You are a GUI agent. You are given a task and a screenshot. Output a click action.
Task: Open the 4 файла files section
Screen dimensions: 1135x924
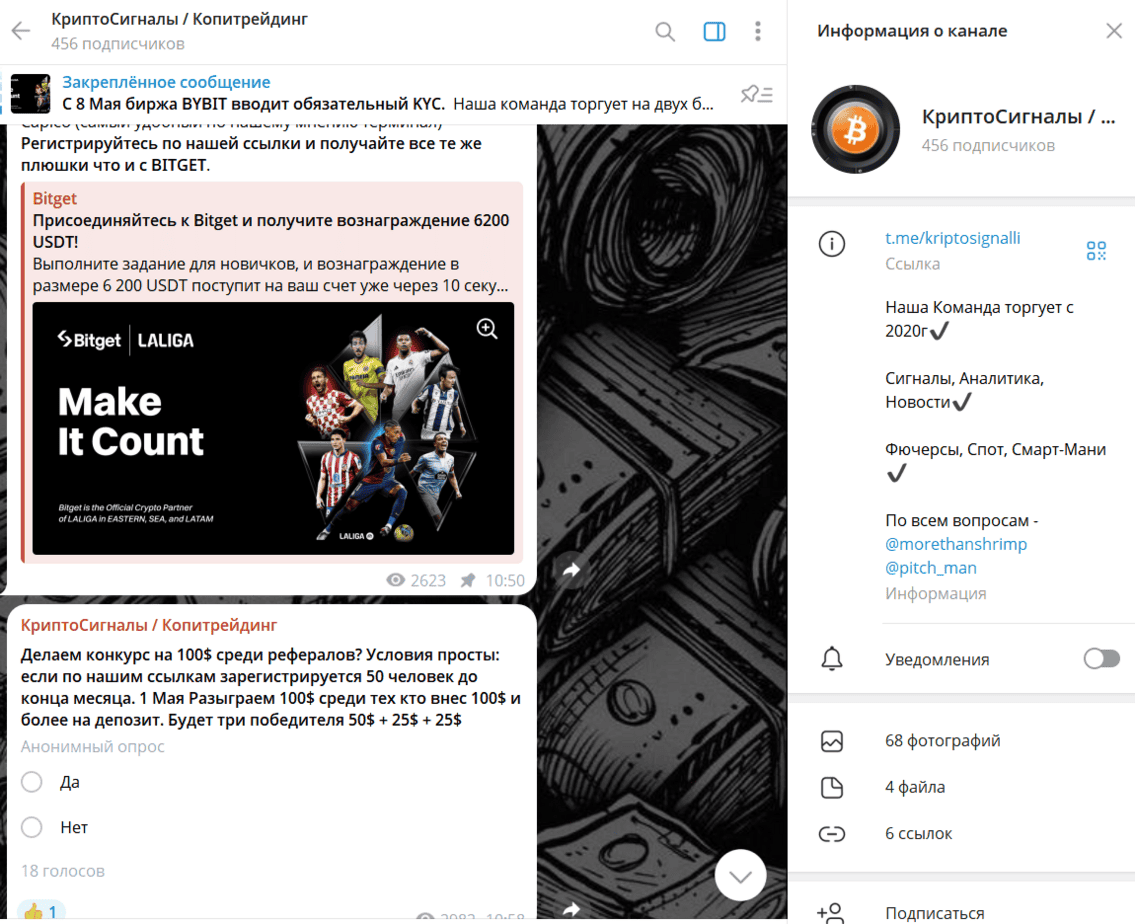coord(914,787)
